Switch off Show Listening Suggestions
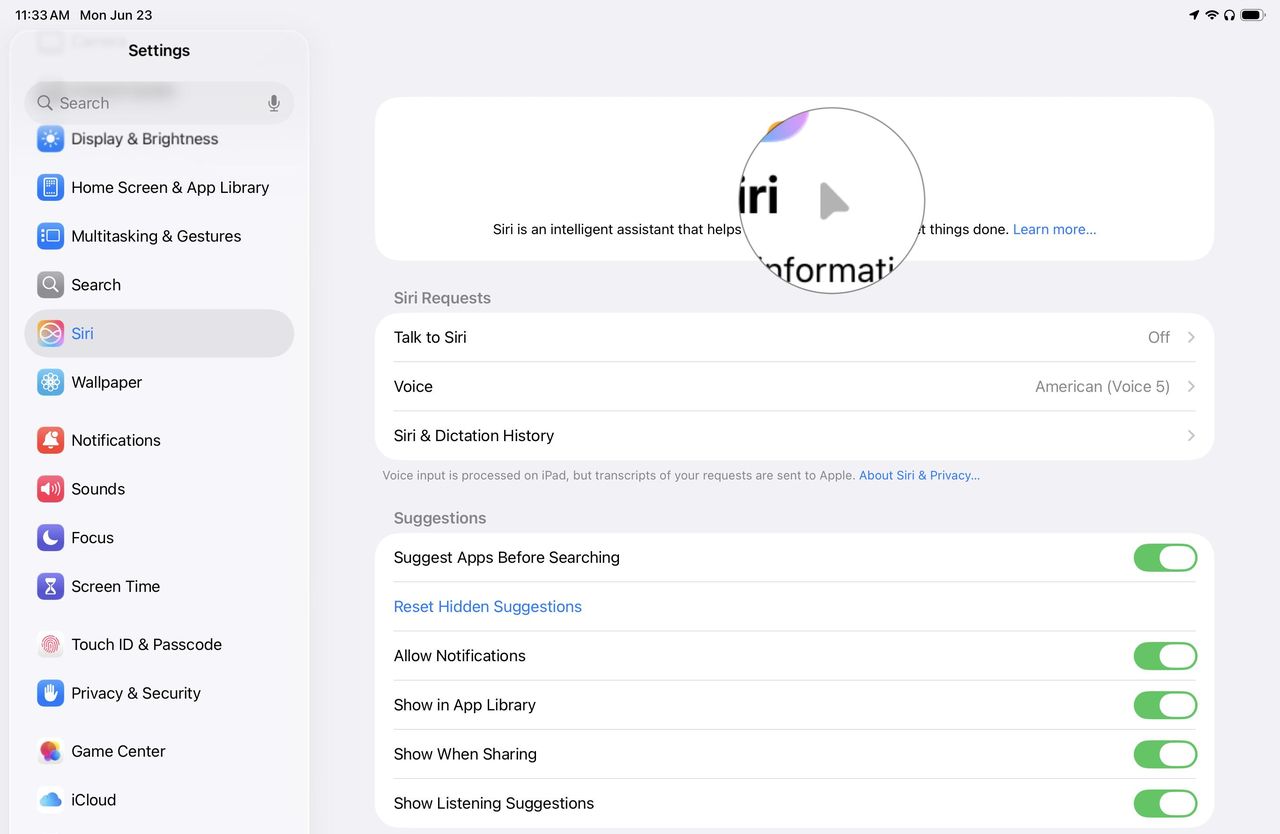The height and width of the screenshot is (834, 1280). tap(1165, 803)
